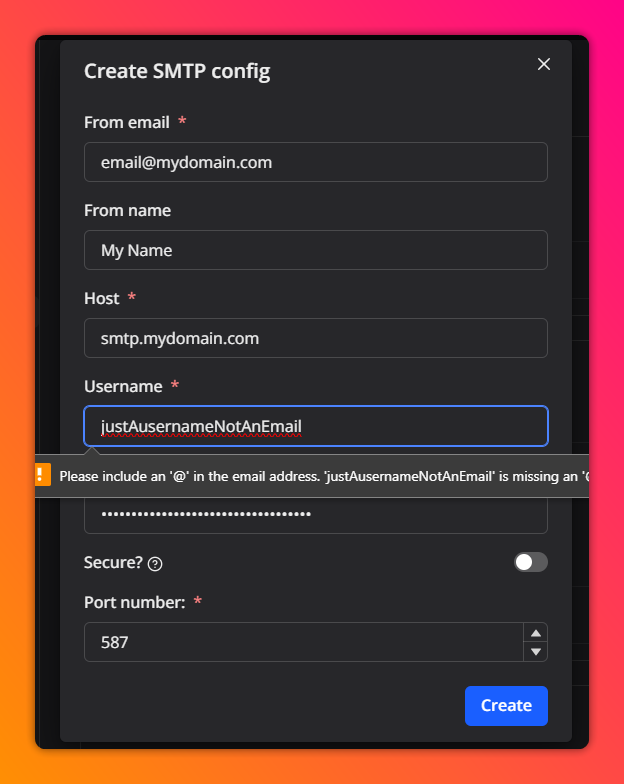Click the 'Port number:' label
Viewport: 624px width, 784px height.
tap(134, 602)
